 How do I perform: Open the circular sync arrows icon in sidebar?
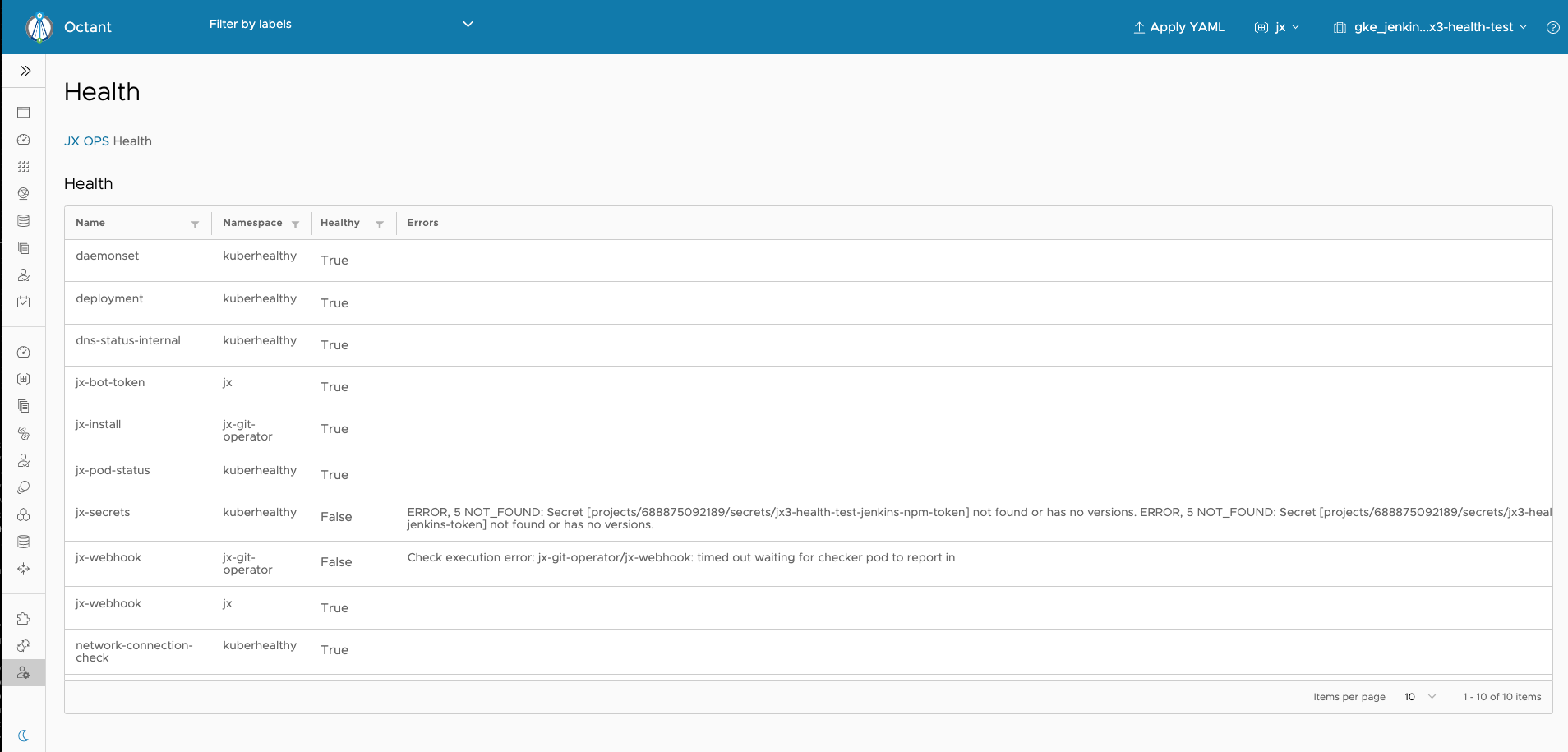click(x=23, y=646)
